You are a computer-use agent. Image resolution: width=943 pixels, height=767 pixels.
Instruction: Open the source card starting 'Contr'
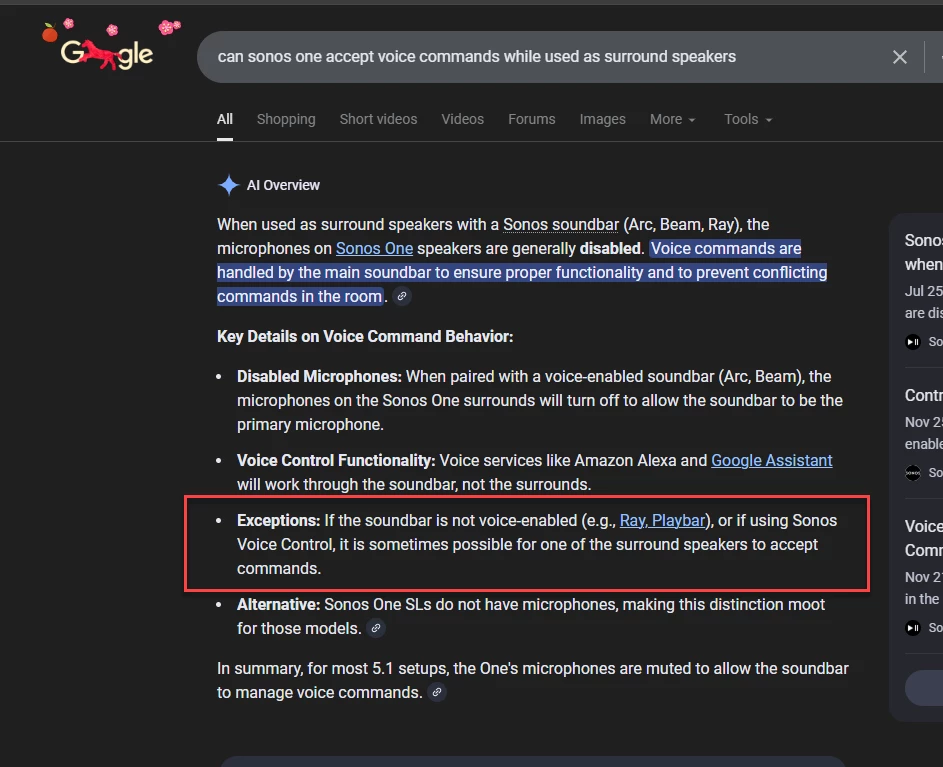[924, 433]
